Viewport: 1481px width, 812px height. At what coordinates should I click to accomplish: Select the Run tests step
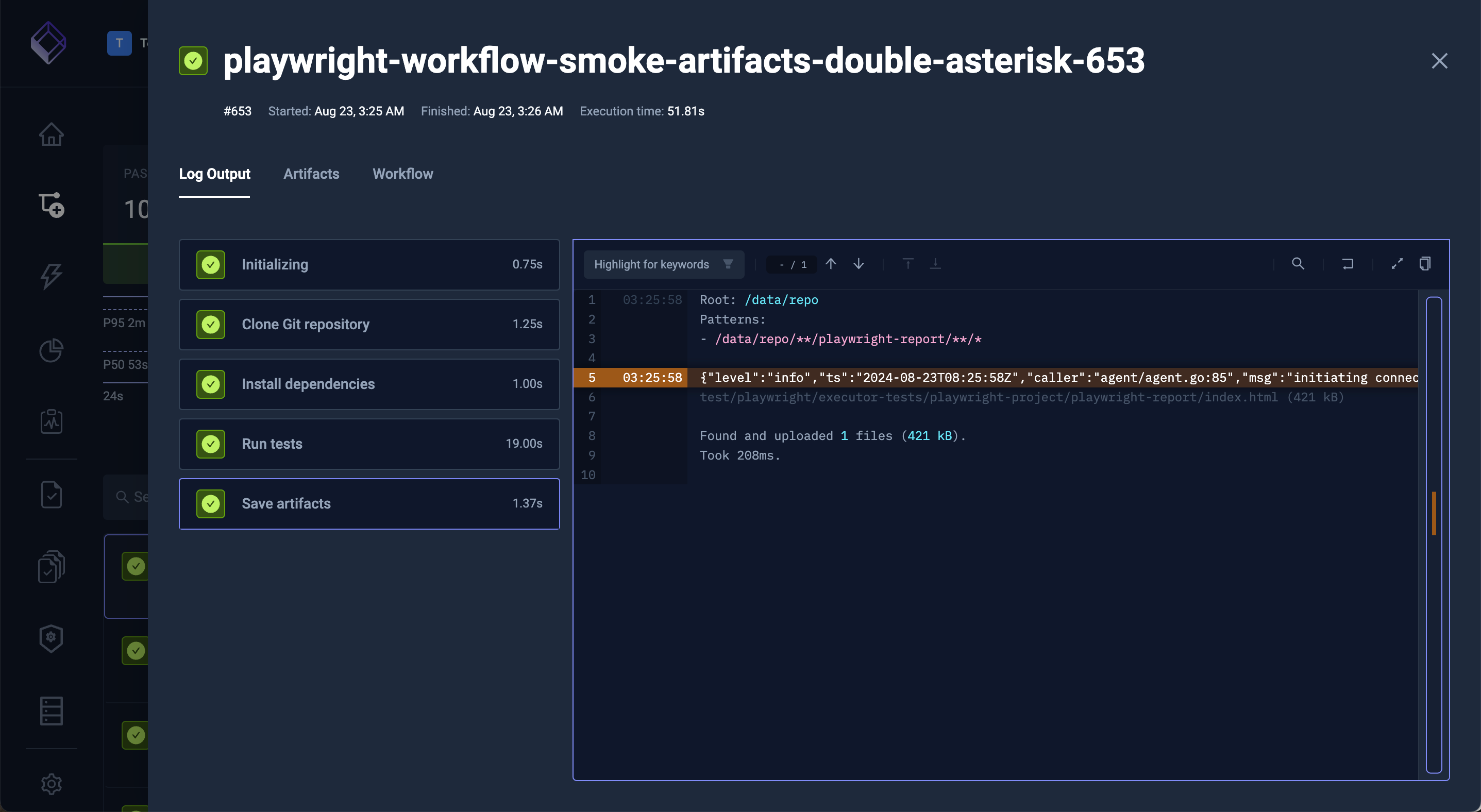coord(369,444)
